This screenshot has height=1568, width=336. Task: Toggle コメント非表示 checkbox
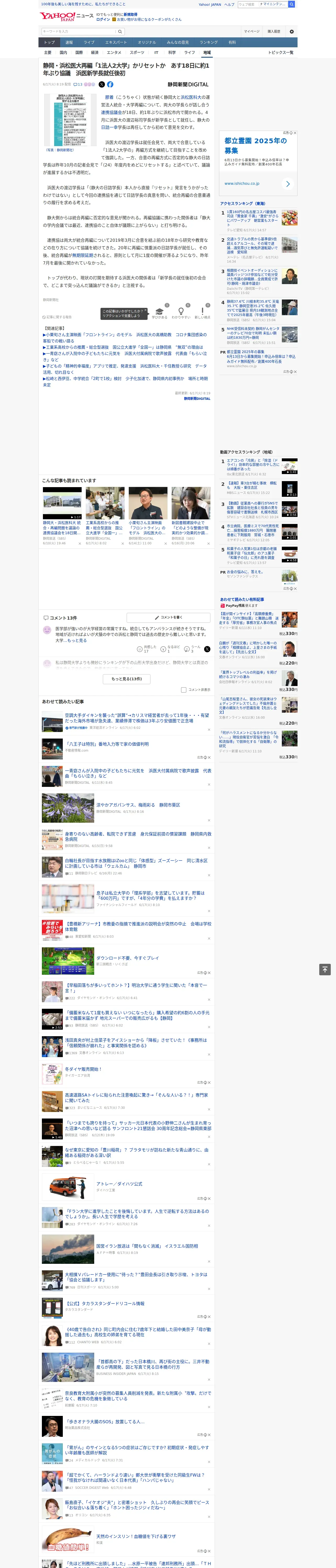click(x=183, y=690)
